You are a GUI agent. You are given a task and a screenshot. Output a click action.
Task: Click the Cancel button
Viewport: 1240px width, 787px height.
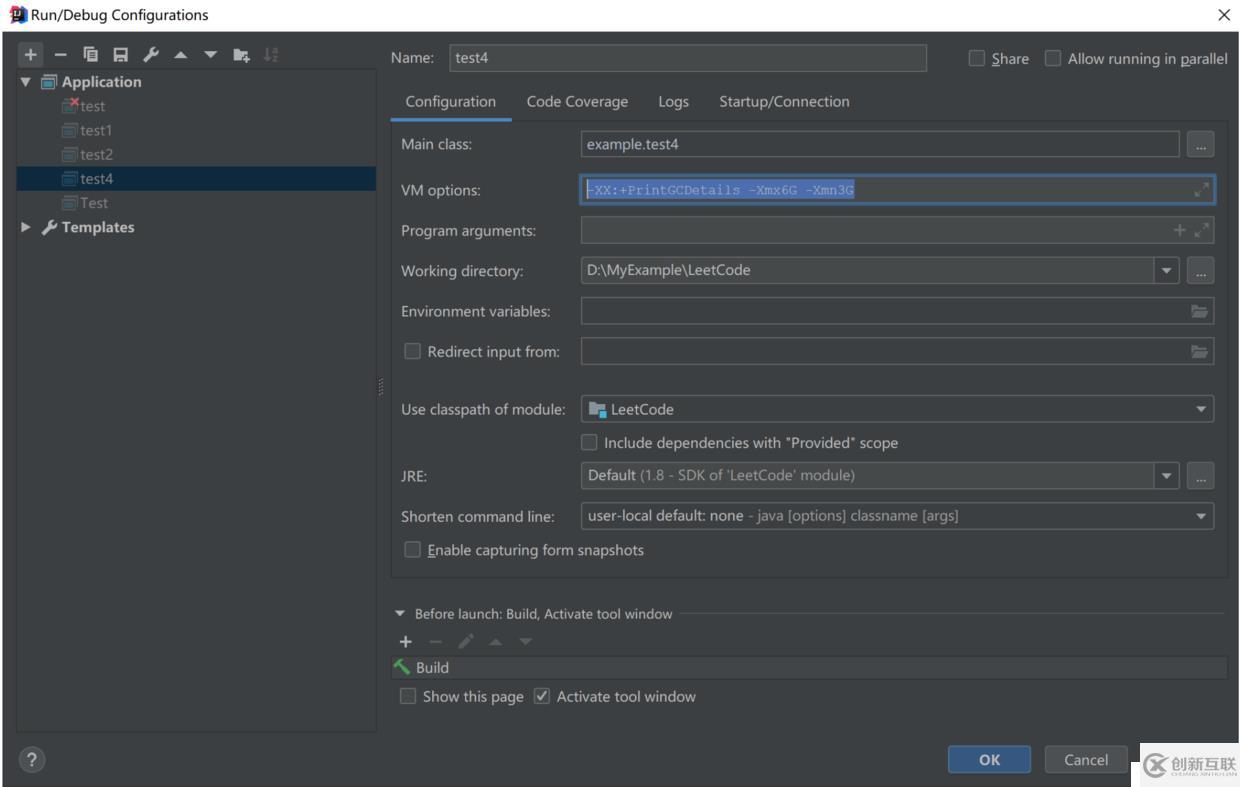(1085, 760)
